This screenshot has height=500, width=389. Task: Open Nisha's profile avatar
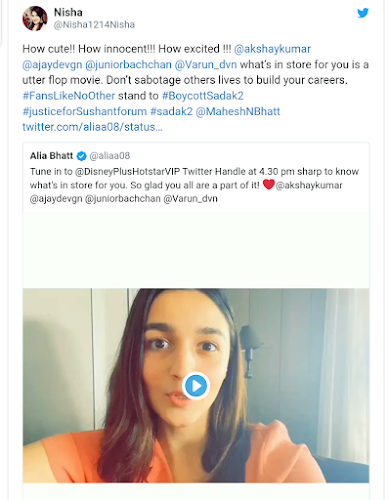(35, 18)
